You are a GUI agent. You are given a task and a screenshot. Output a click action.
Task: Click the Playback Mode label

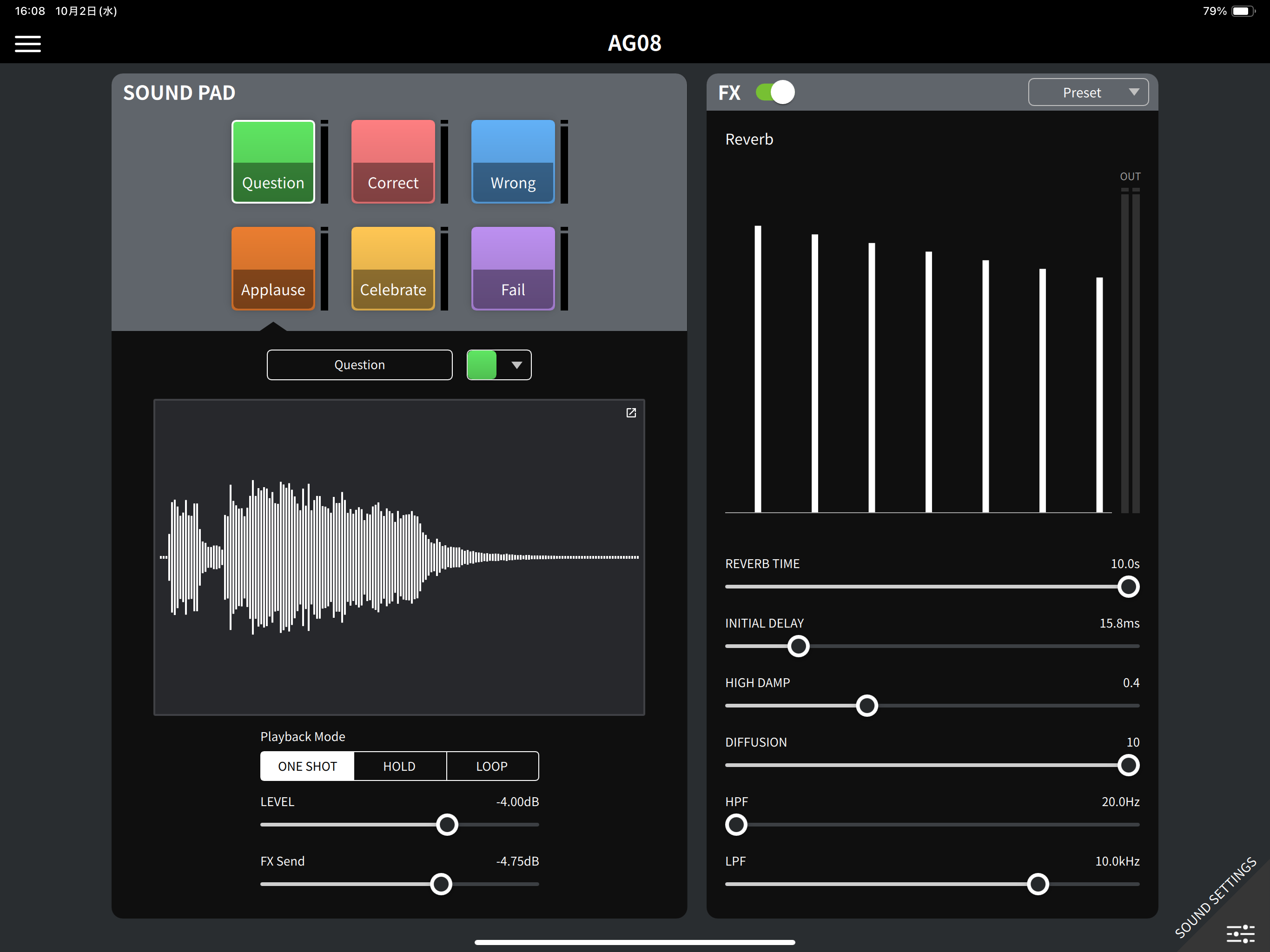[303, 737]
